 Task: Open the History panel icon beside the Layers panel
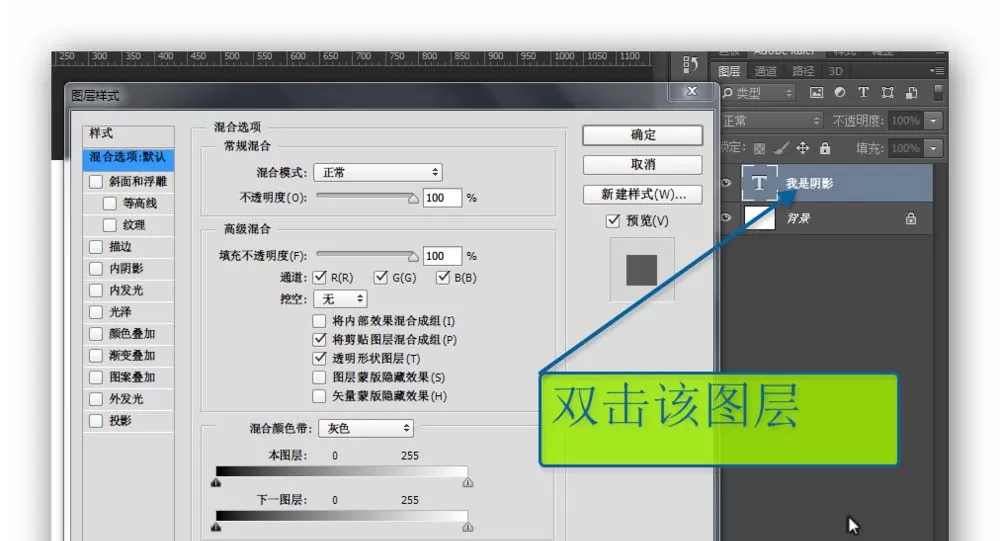690,64
